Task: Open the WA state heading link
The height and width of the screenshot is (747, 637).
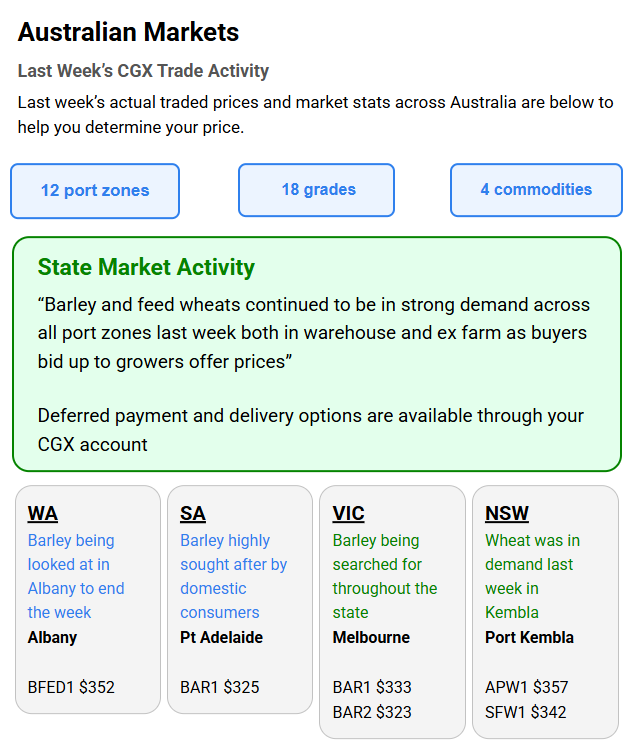Action: (42, 513)
